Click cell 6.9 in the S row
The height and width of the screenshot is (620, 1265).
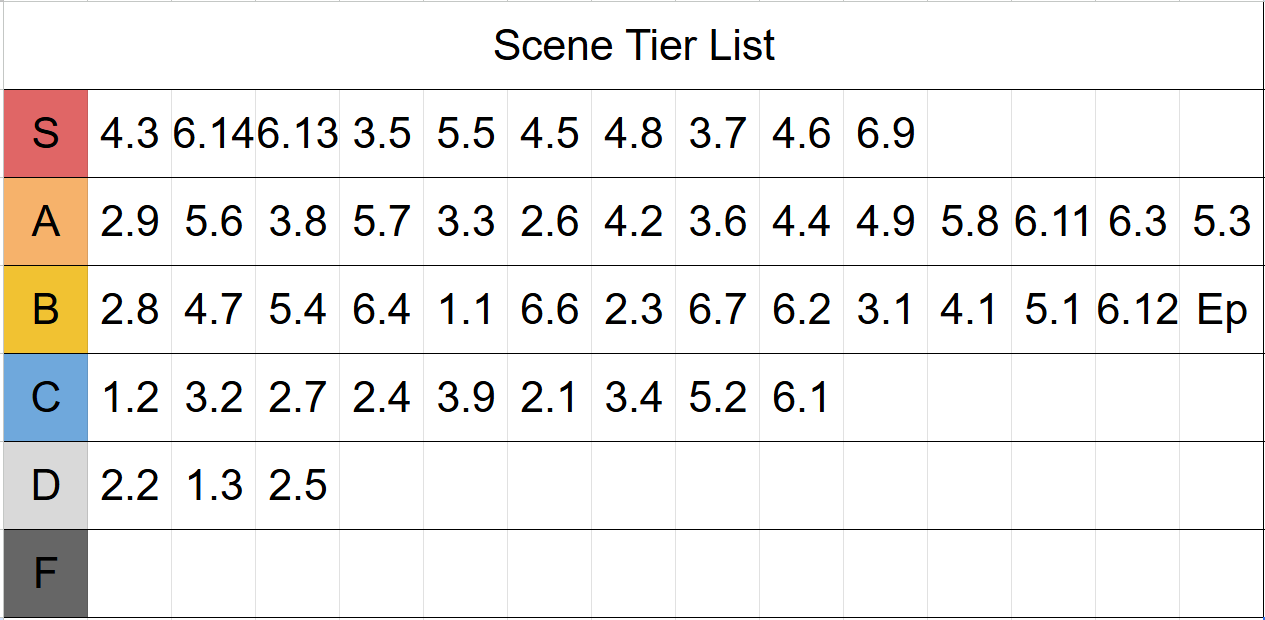[886, 134]
